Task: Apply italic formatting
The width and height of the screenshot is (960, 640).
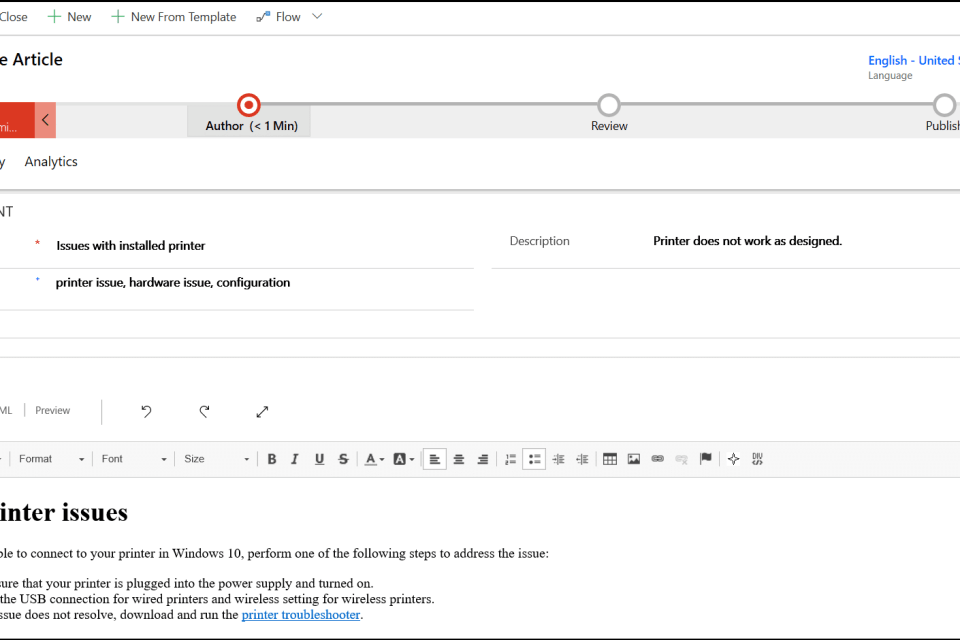Action: click(295, 458)
